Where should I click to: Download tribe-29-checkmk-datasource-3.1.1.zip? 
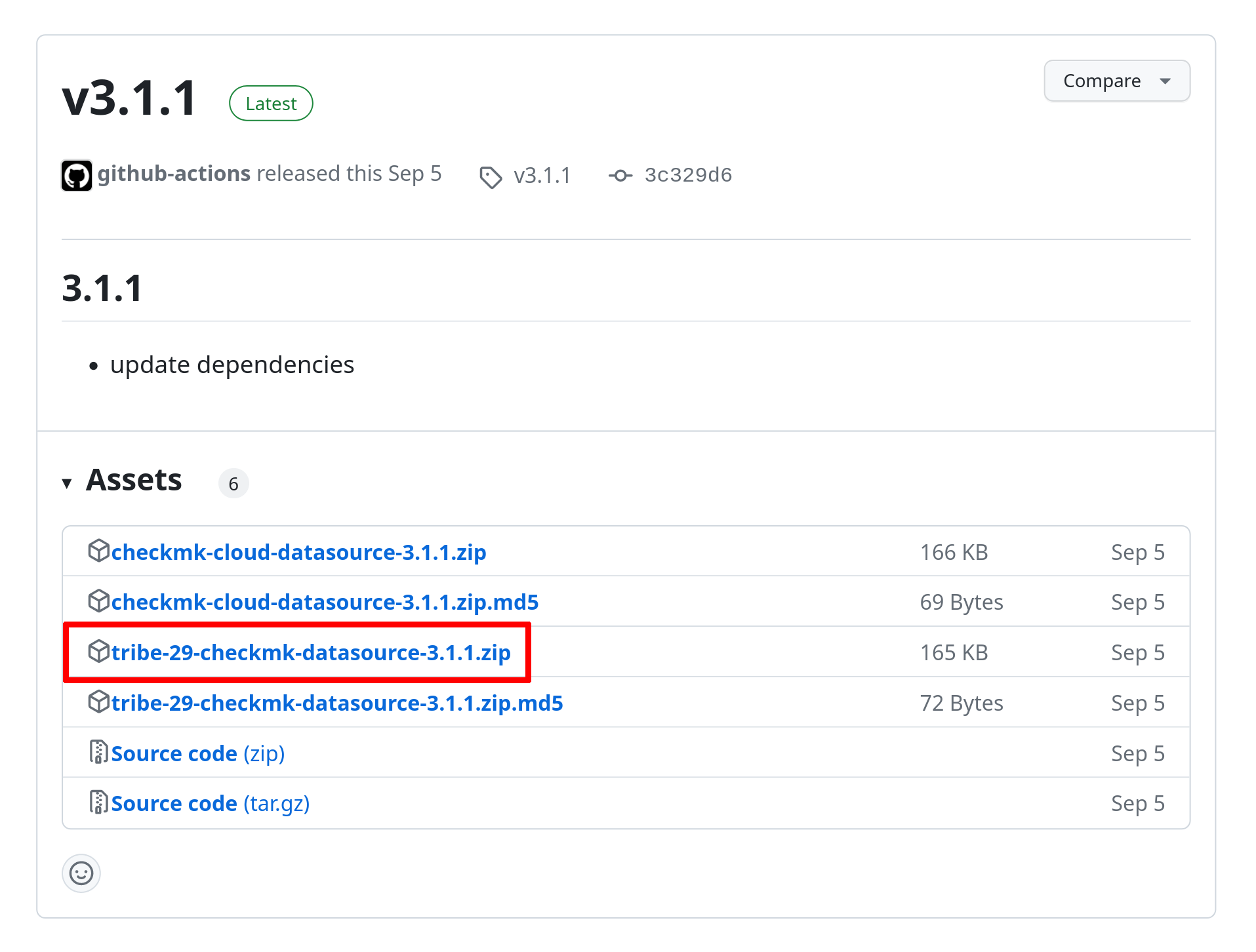pyautogui.click(x=311, y=653)
